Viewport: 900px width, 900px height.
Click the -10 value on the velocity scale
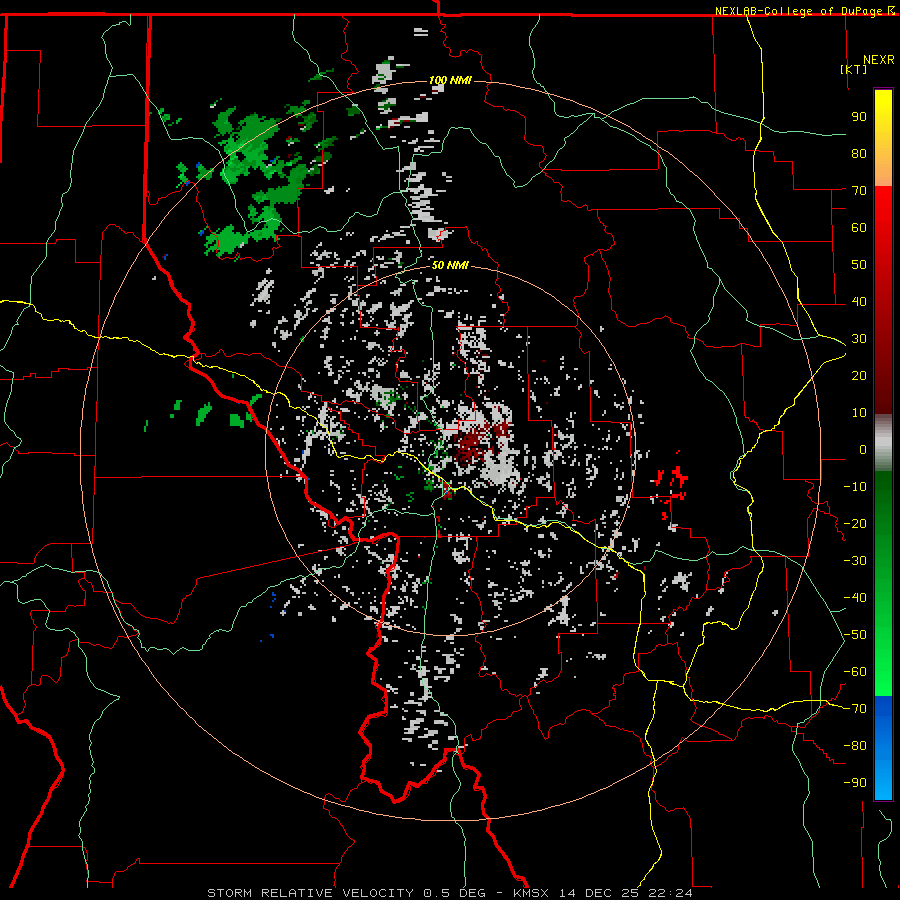tap(855, 487)
